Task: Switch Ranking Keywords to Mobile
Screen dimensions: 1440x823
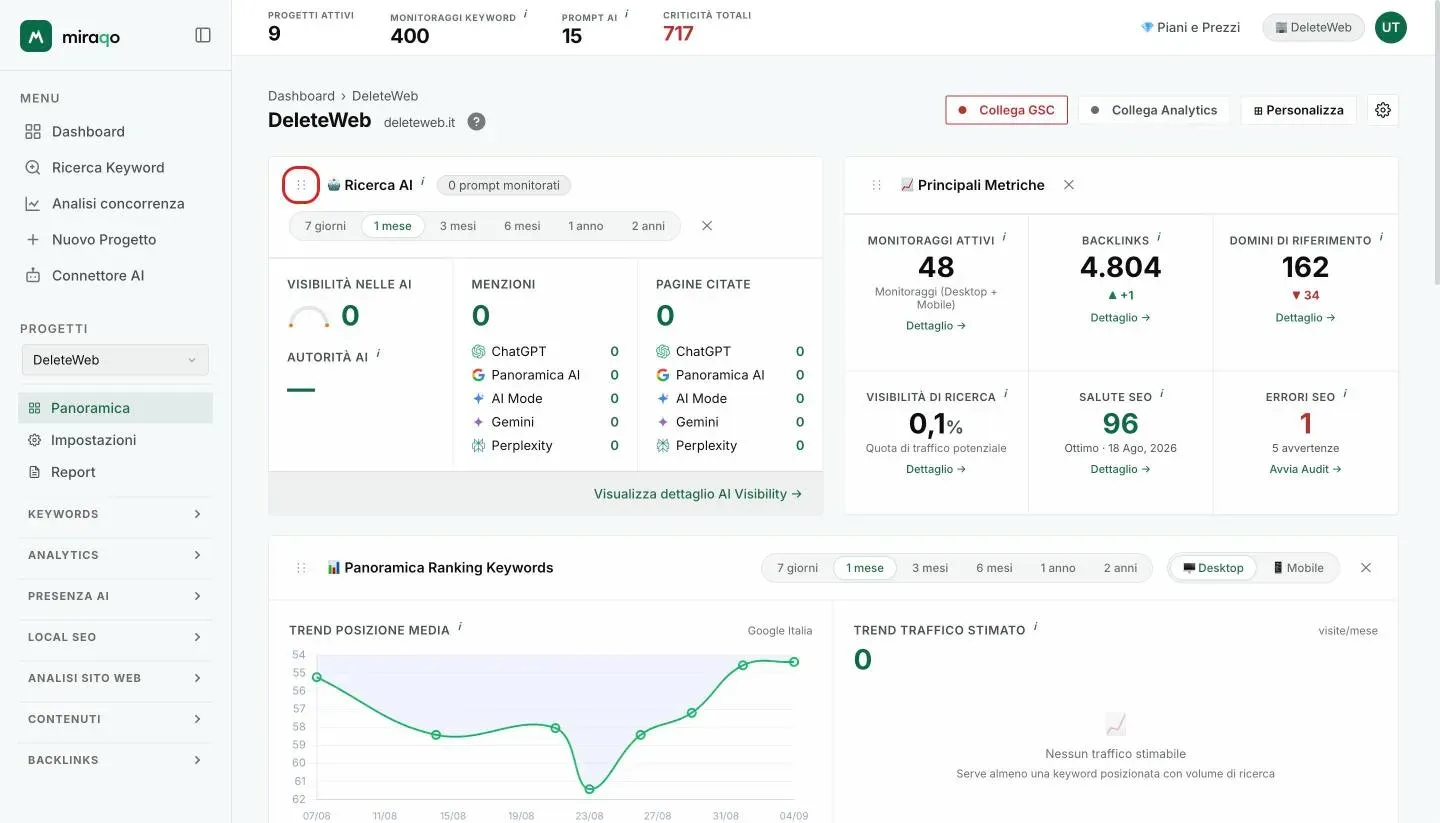Action: coord(1298,568)
